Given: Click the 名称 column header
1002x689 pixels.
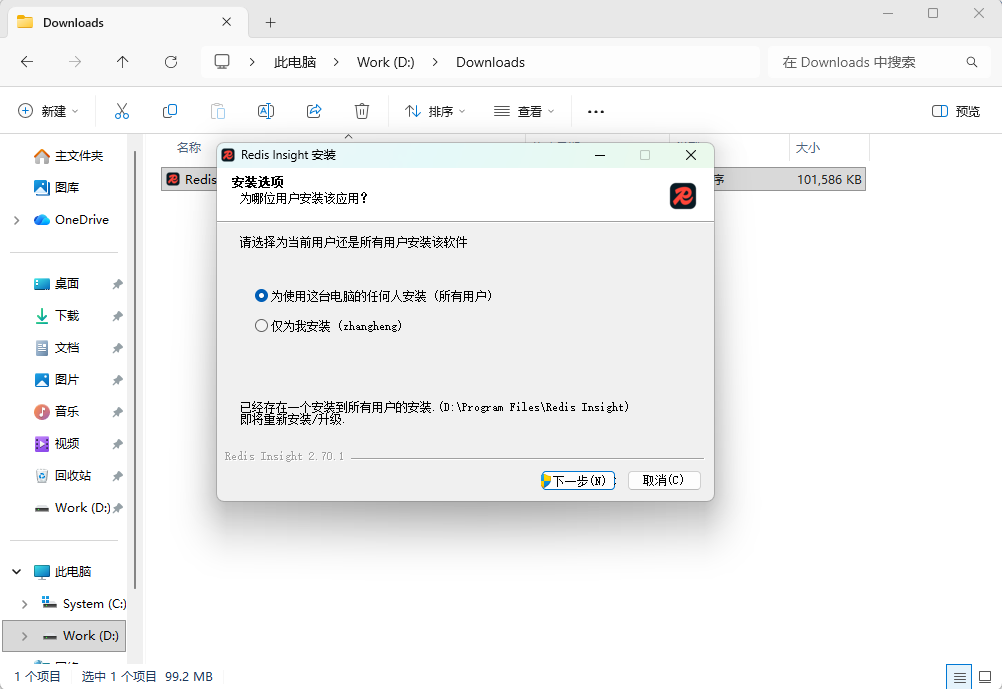Looking at the screenshot, I should (x=189, y=148).
